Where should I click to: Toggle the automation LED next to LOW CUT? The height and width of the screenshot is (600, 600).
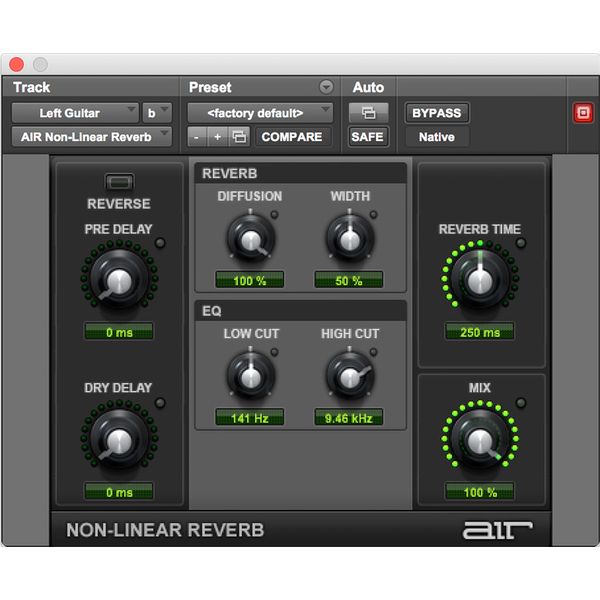274,352
